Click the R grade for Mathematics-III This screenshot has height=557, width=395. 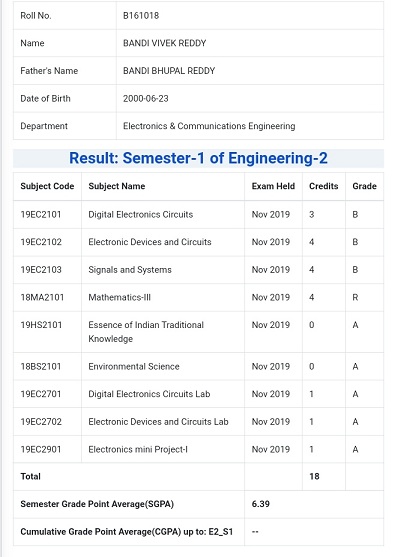point(355,297)
